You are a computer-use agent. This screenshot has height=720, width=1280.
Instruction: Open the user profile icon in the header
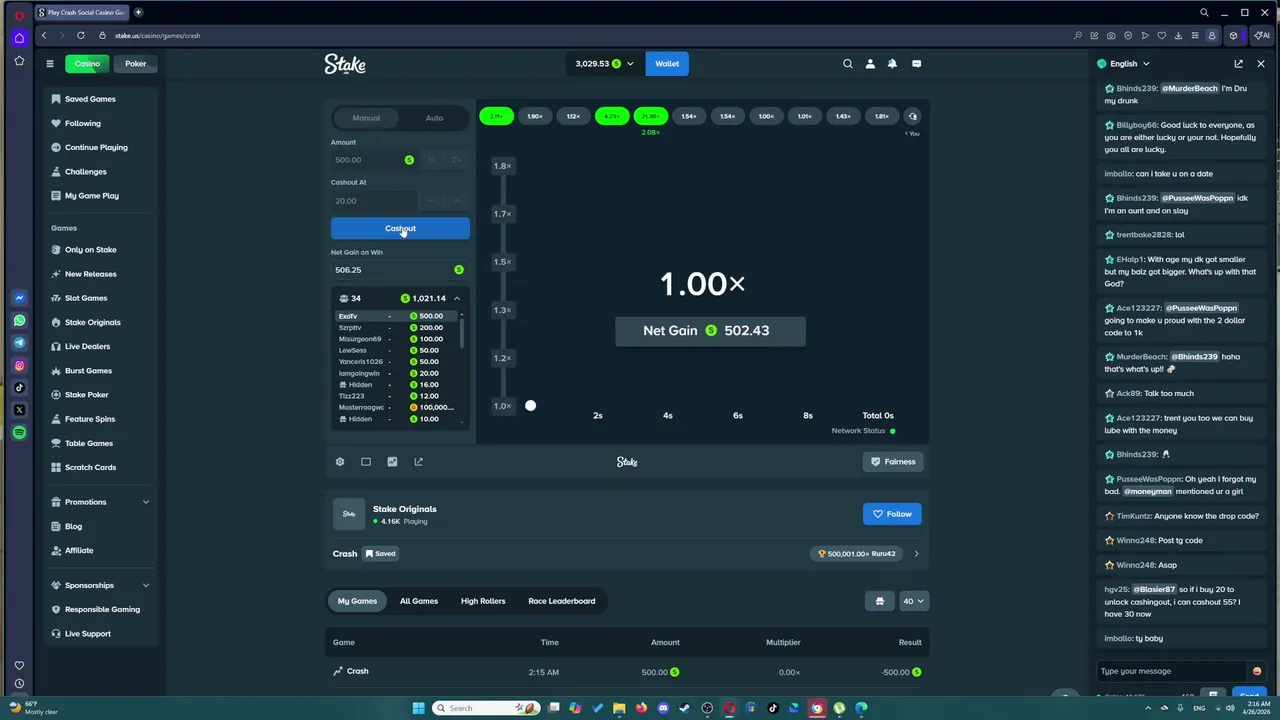[870, 64]
